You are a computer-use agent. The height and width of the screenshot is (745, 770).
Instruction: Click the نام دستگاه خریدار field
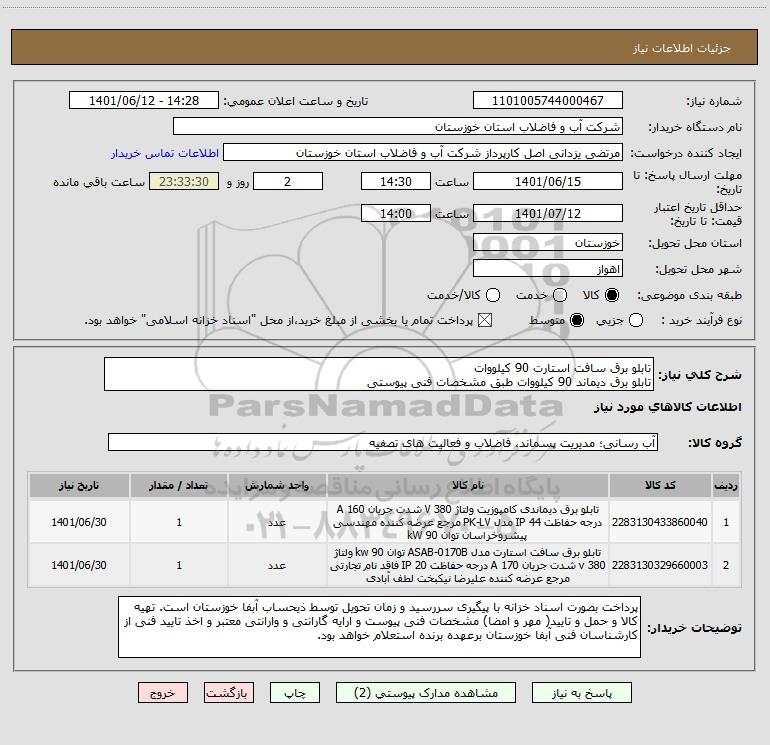398,127
